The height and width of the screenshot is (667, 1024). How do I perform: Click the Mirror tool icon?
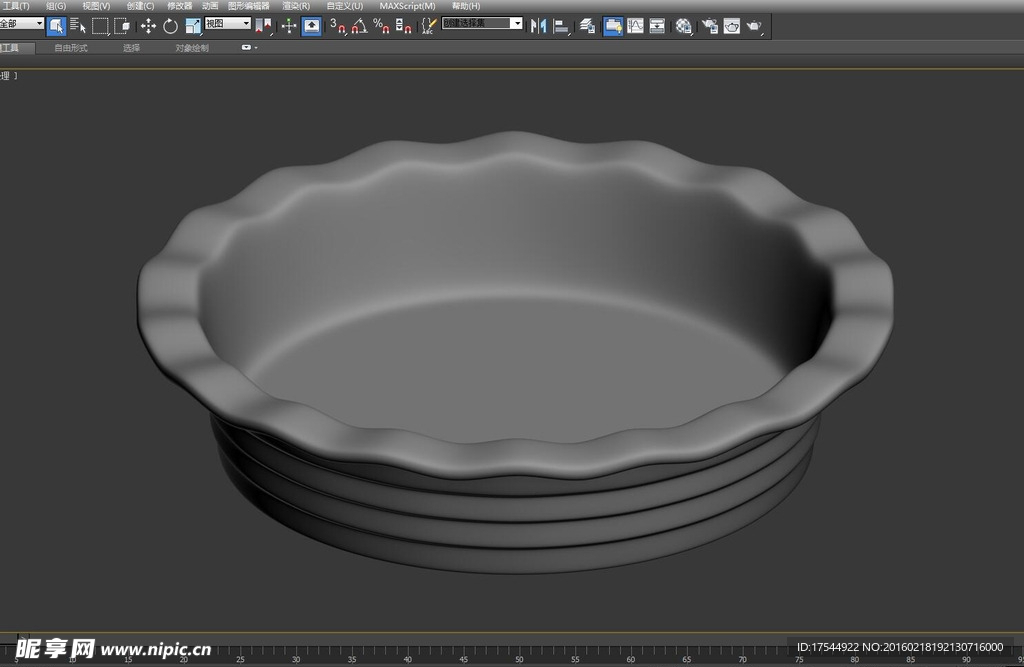[539, 26]
